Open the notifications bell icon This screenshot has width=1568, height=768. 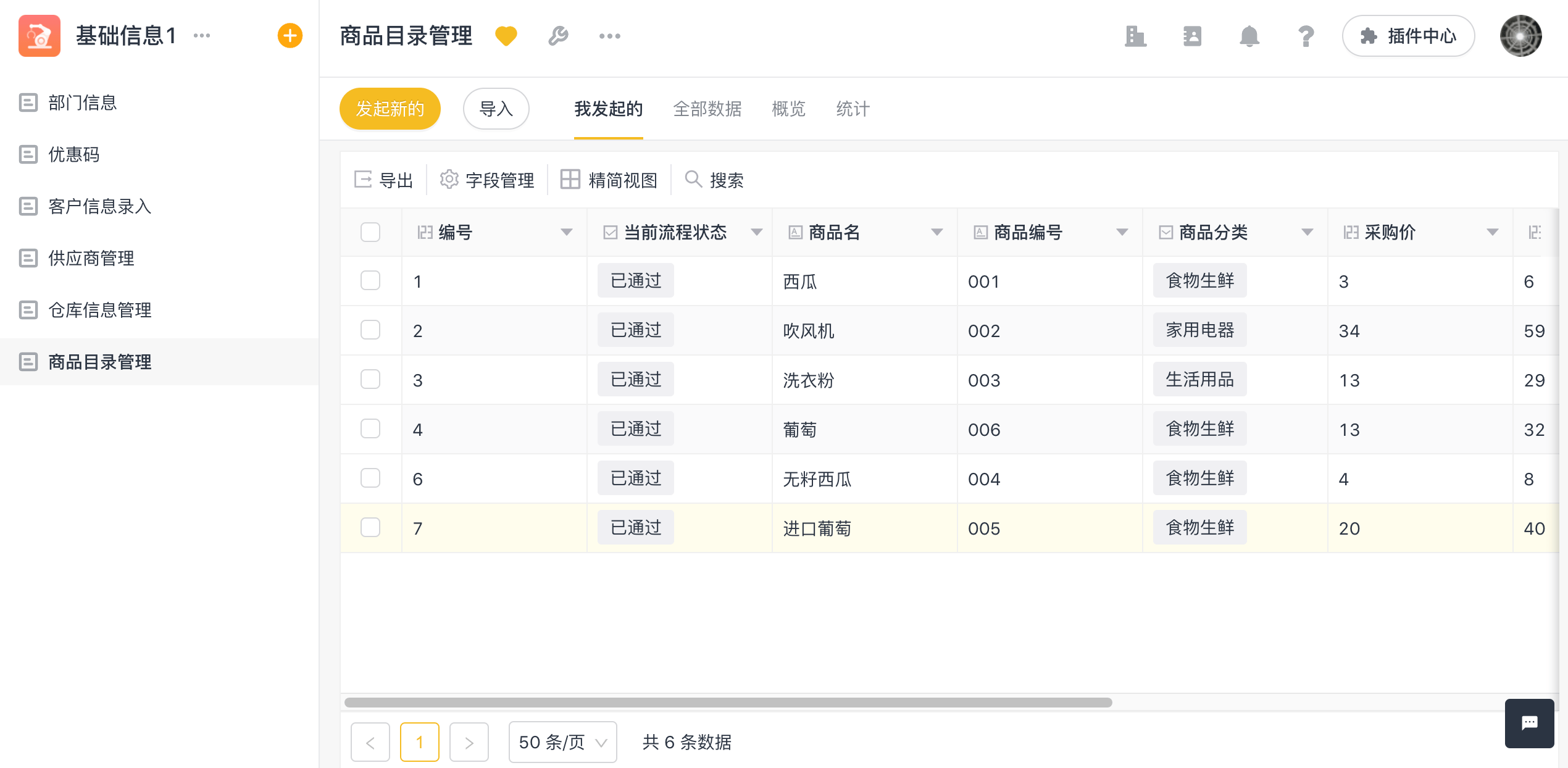tap(1249, 36)
